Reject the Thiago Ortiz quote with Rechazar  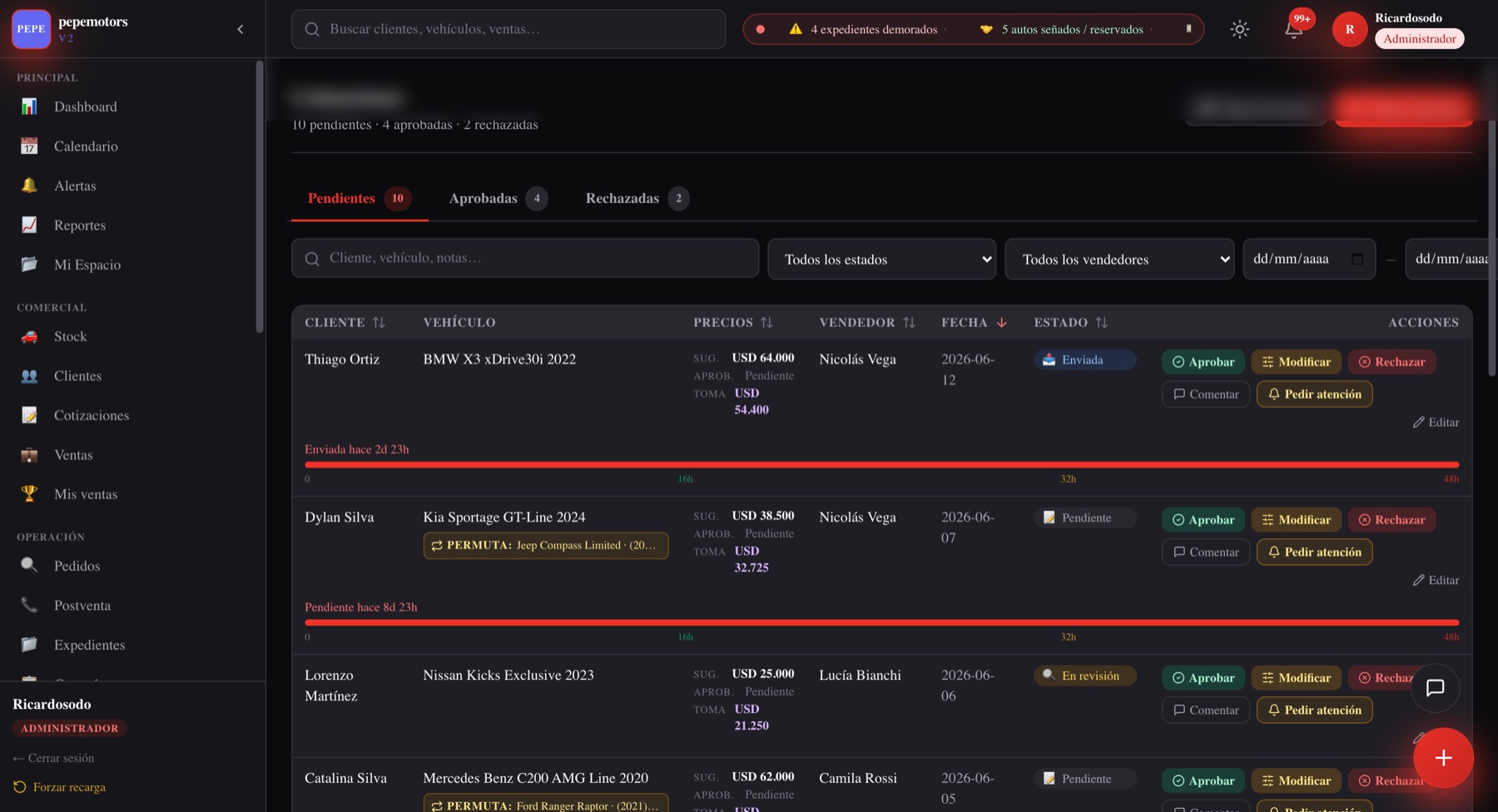coord(1391,362)
